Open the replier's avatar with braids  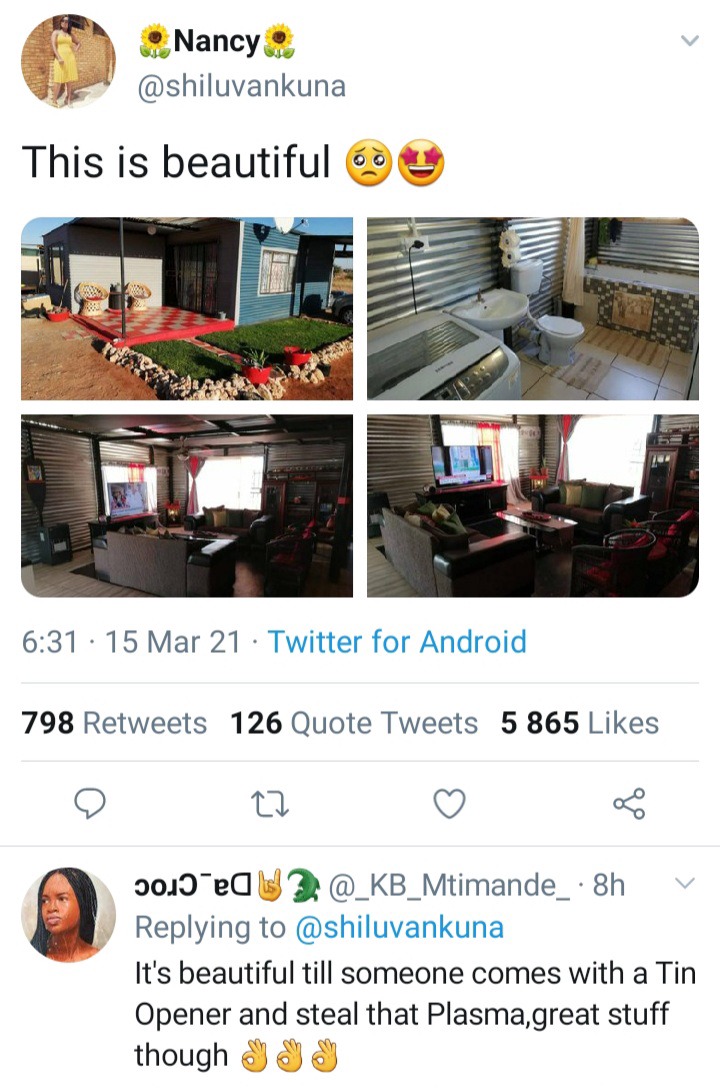tap(68, 914)
